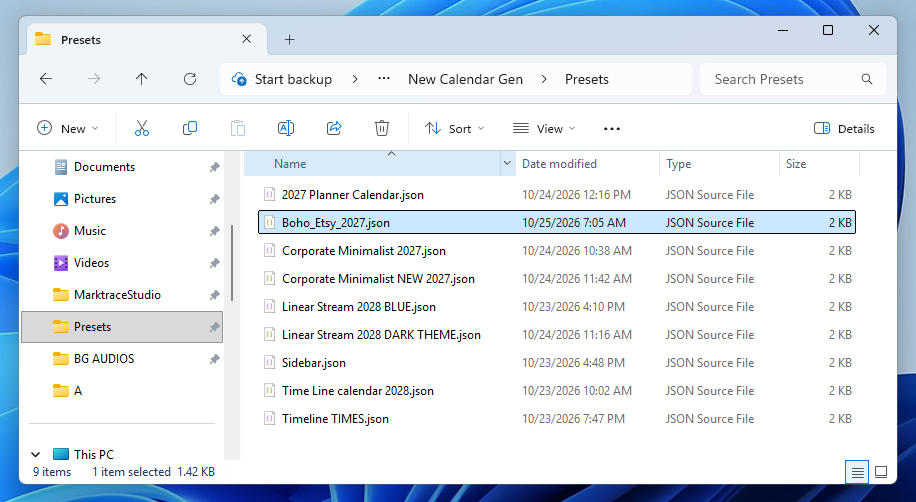
Task: Go up one folder level
Action: pyautogui.click(x=141, y=79)
